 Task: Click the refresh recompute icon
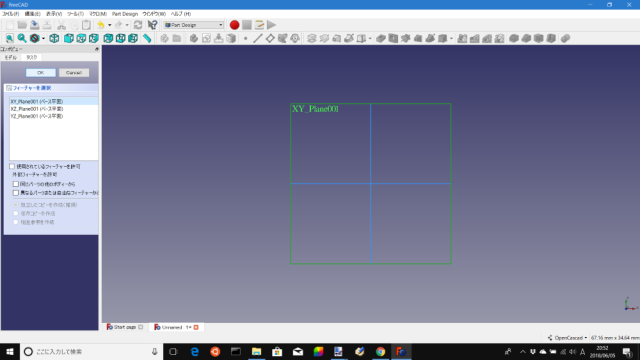138,25
